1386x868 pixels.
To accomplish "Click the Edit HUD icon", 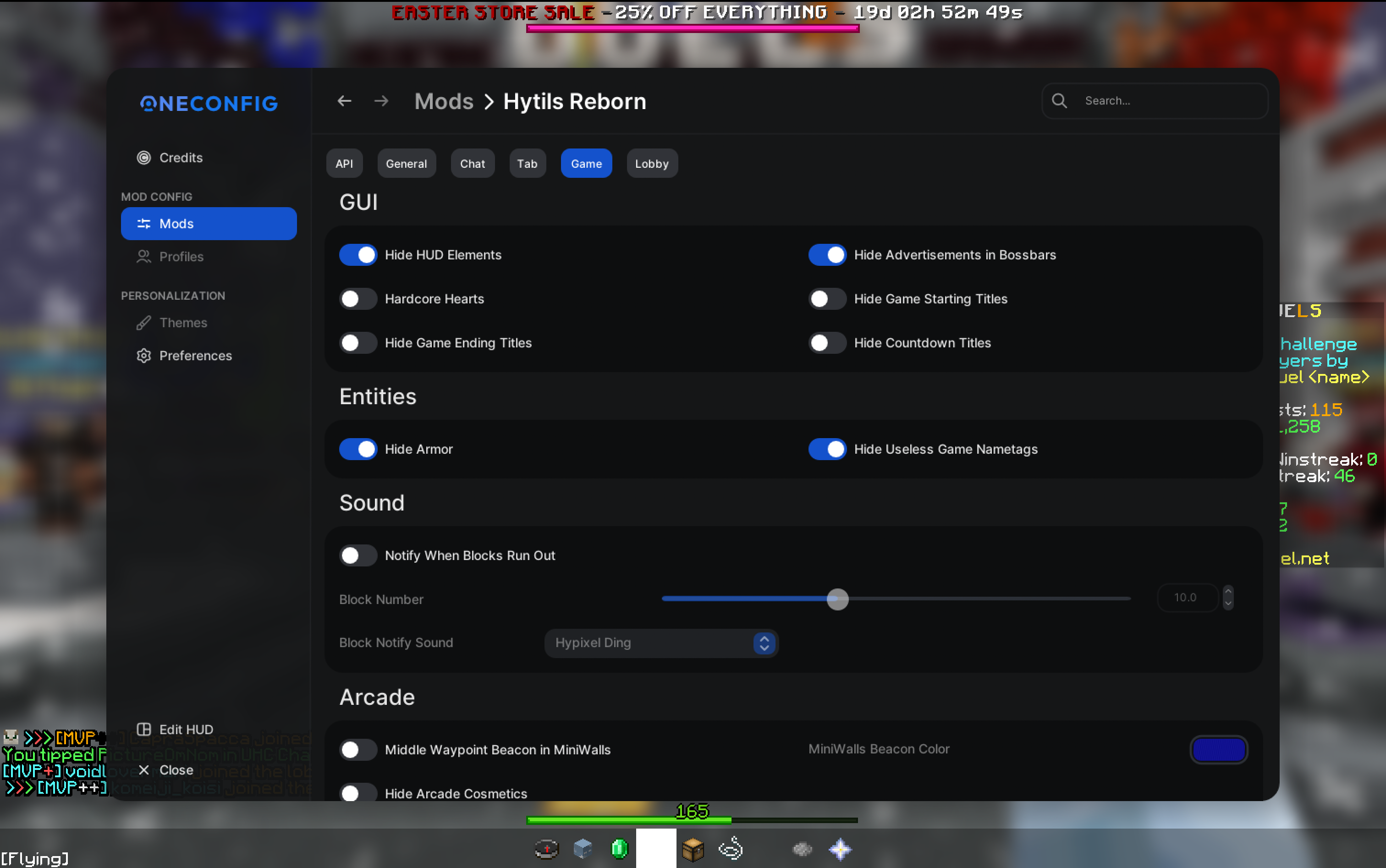I will [x=144, y=729].
